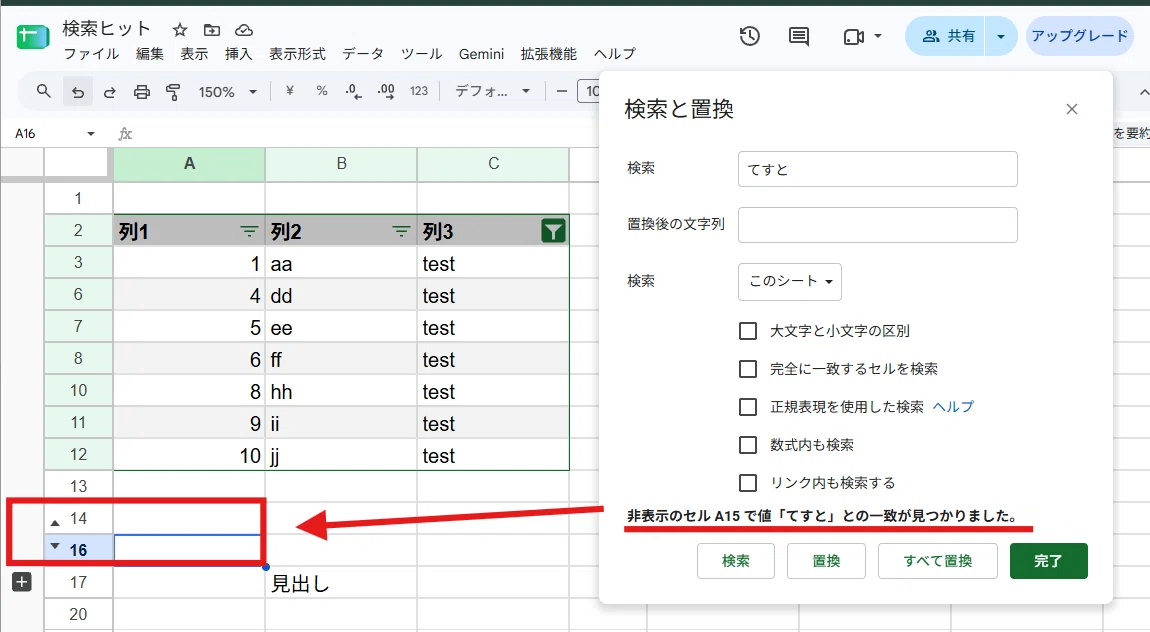The width and height of the screenshot is (1150, 632).
Task: Open the ヘルプ link for regular expressions
Action: 953,407
